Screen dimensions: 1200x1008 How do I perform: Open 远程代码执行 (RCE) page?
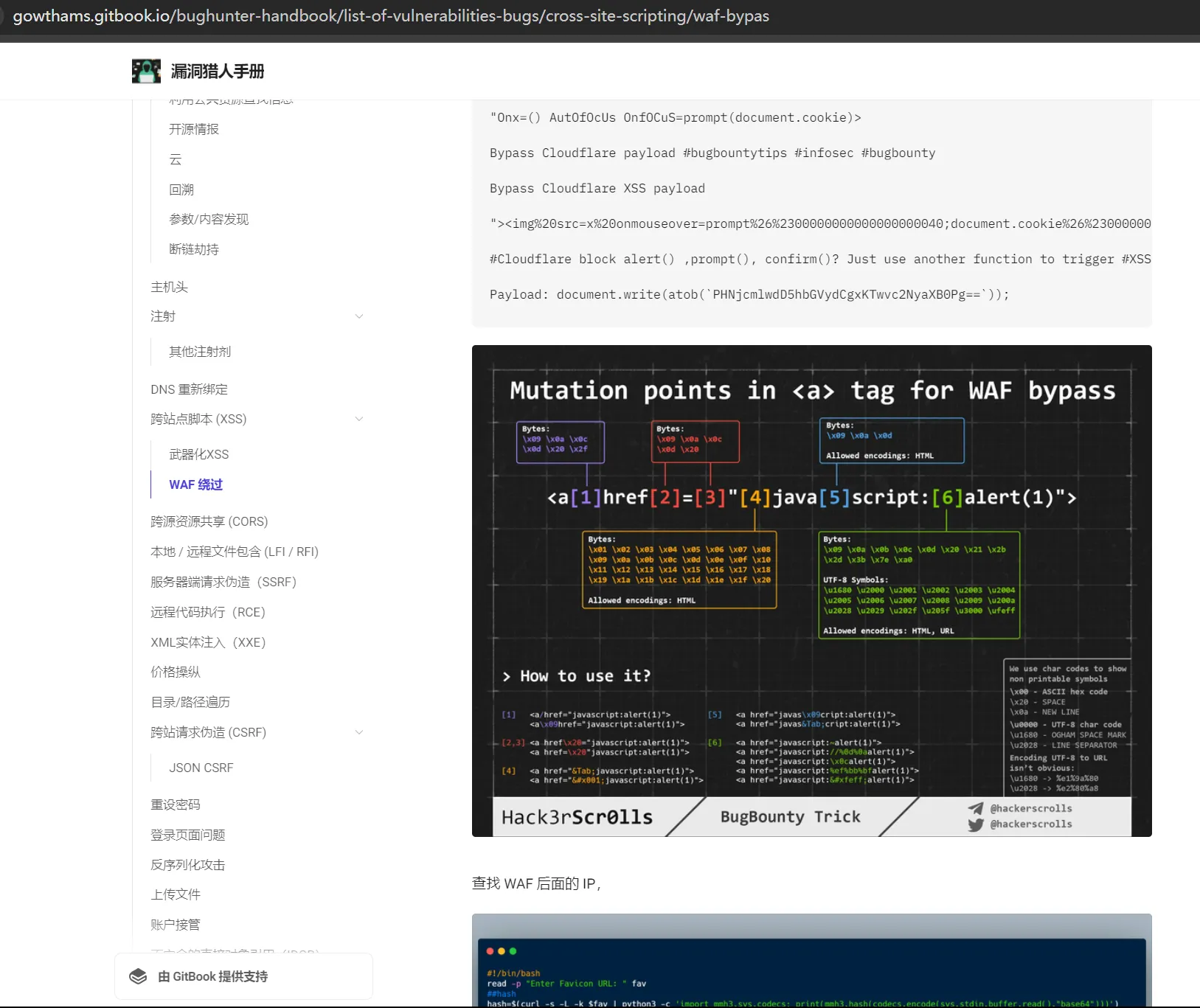click(x=208, y=612)
